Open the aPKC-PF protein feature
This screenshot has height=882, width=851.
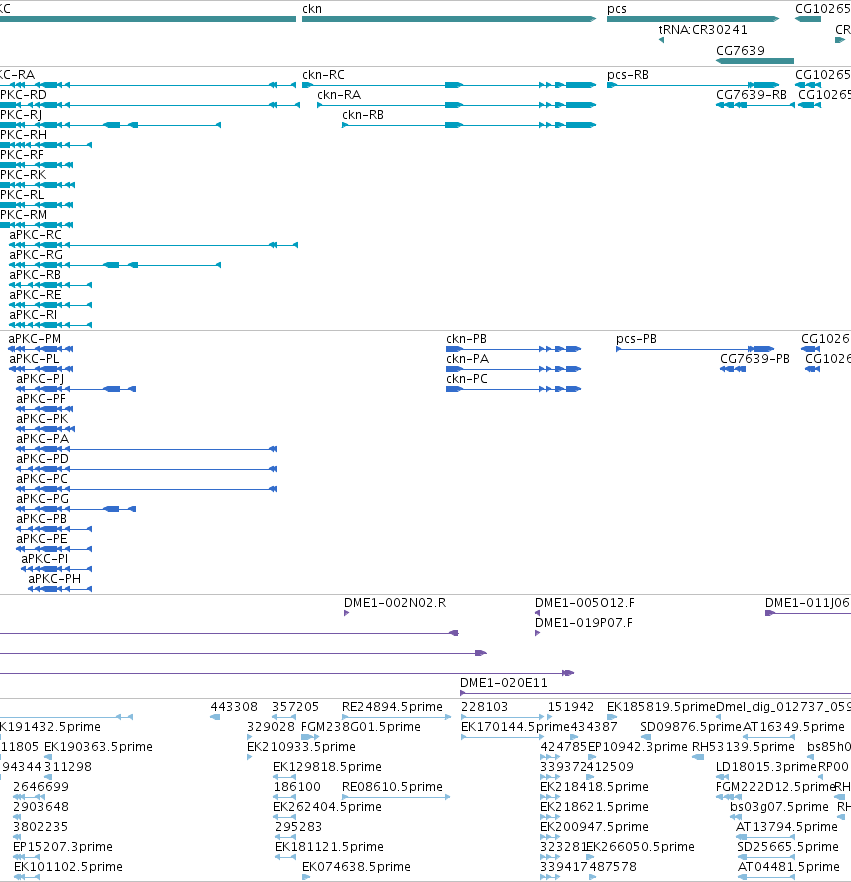pyautogui.click(x=45, y=409)
